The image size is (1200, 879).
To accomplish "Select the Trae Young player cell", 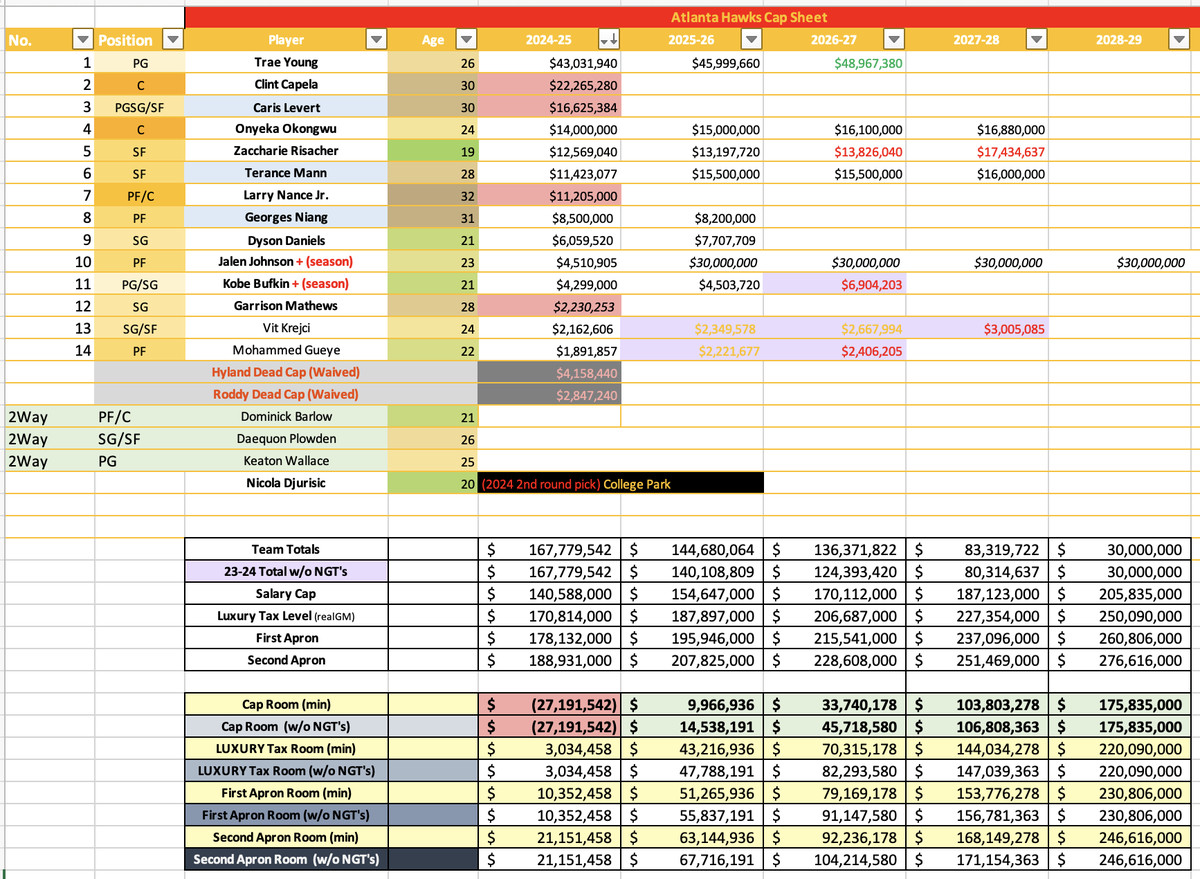I will (x=286, y=62).
